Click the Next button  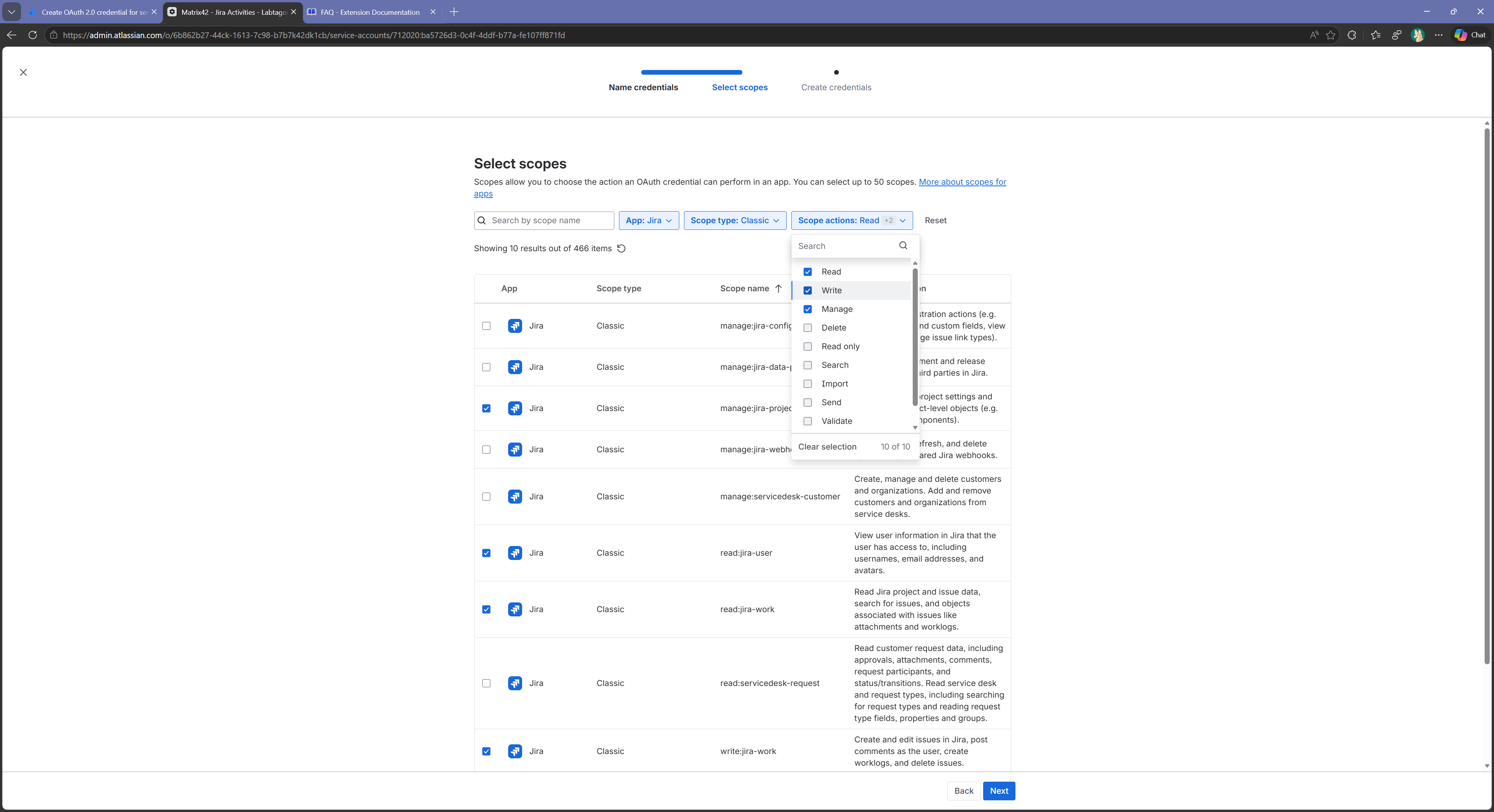(998, 791)
